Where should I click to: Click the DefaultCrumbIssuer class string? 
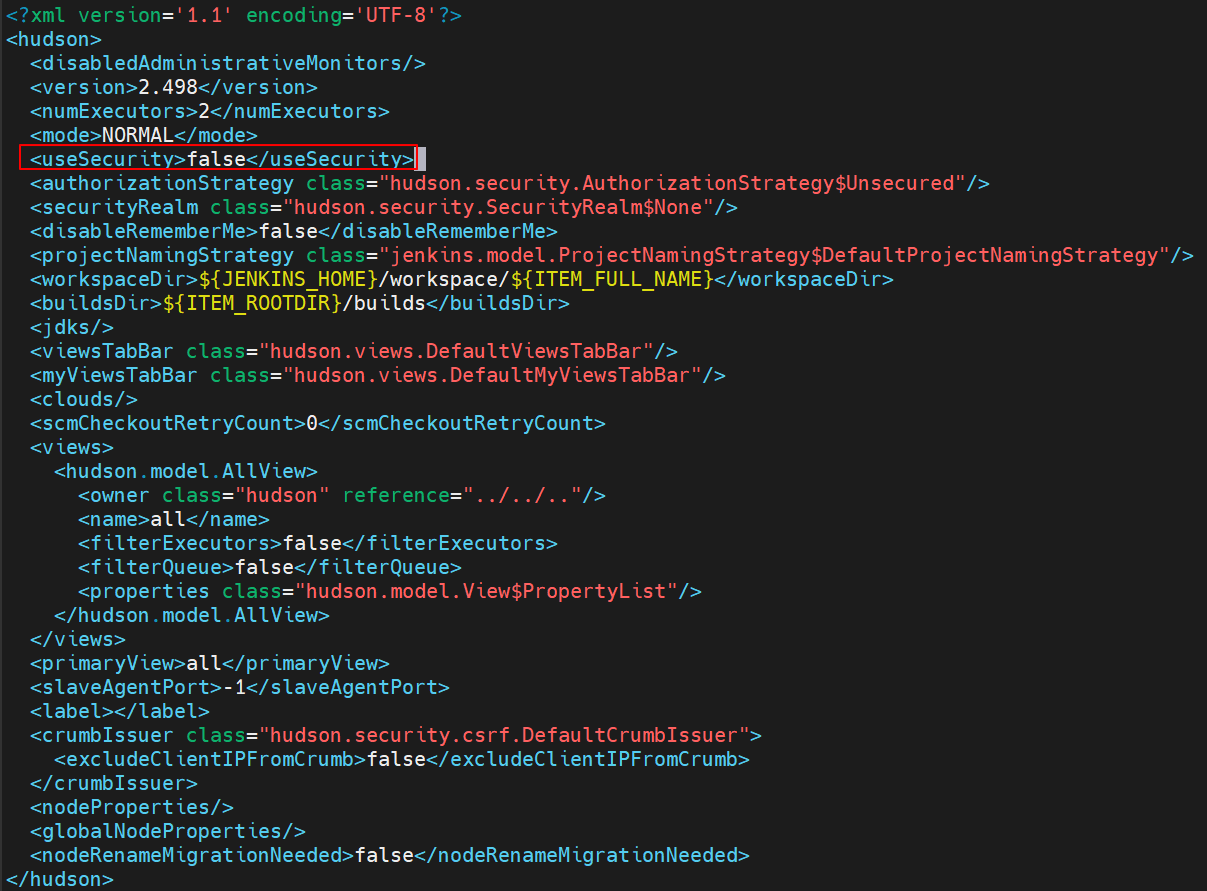pyautogui.click(x=504, y=735)
